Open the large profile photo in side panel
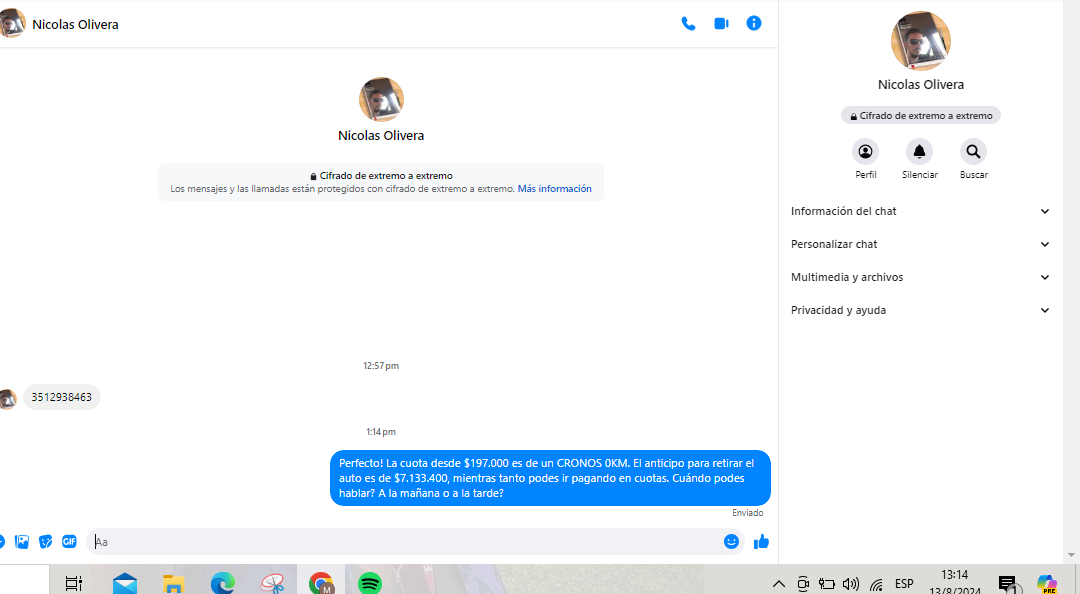Image resolution: width=1080 pixels, height=594 pixels. click(x=921, y=41)
